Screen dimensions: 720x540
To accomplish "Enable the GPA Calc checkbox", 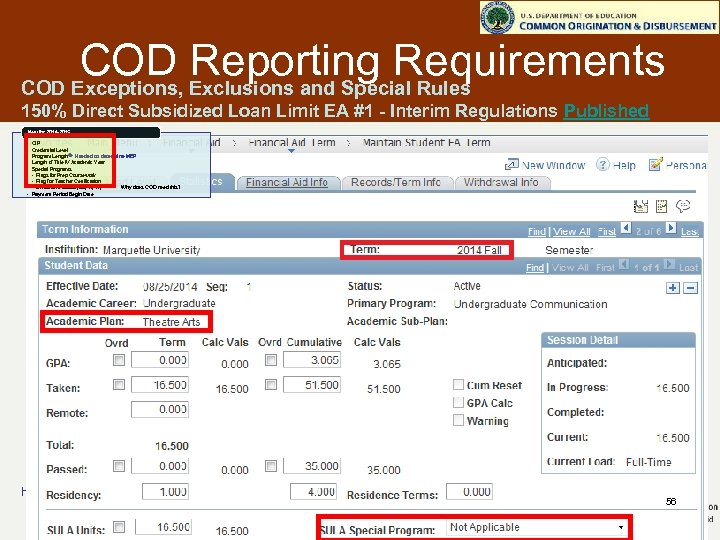I will (458, 402).
